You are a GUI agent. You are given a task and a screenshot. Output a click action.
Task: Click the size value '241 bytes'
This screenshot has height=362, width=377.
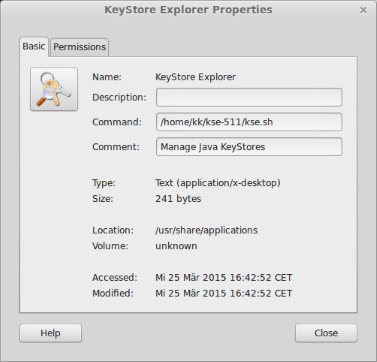[x=178, y=199]
